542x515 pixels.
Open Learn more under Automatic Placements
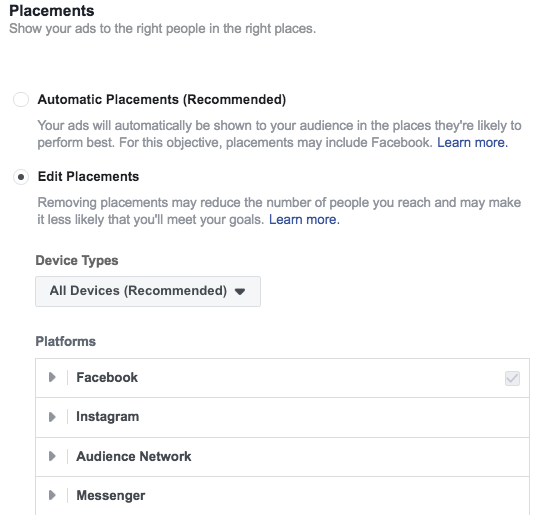[473, 142]
